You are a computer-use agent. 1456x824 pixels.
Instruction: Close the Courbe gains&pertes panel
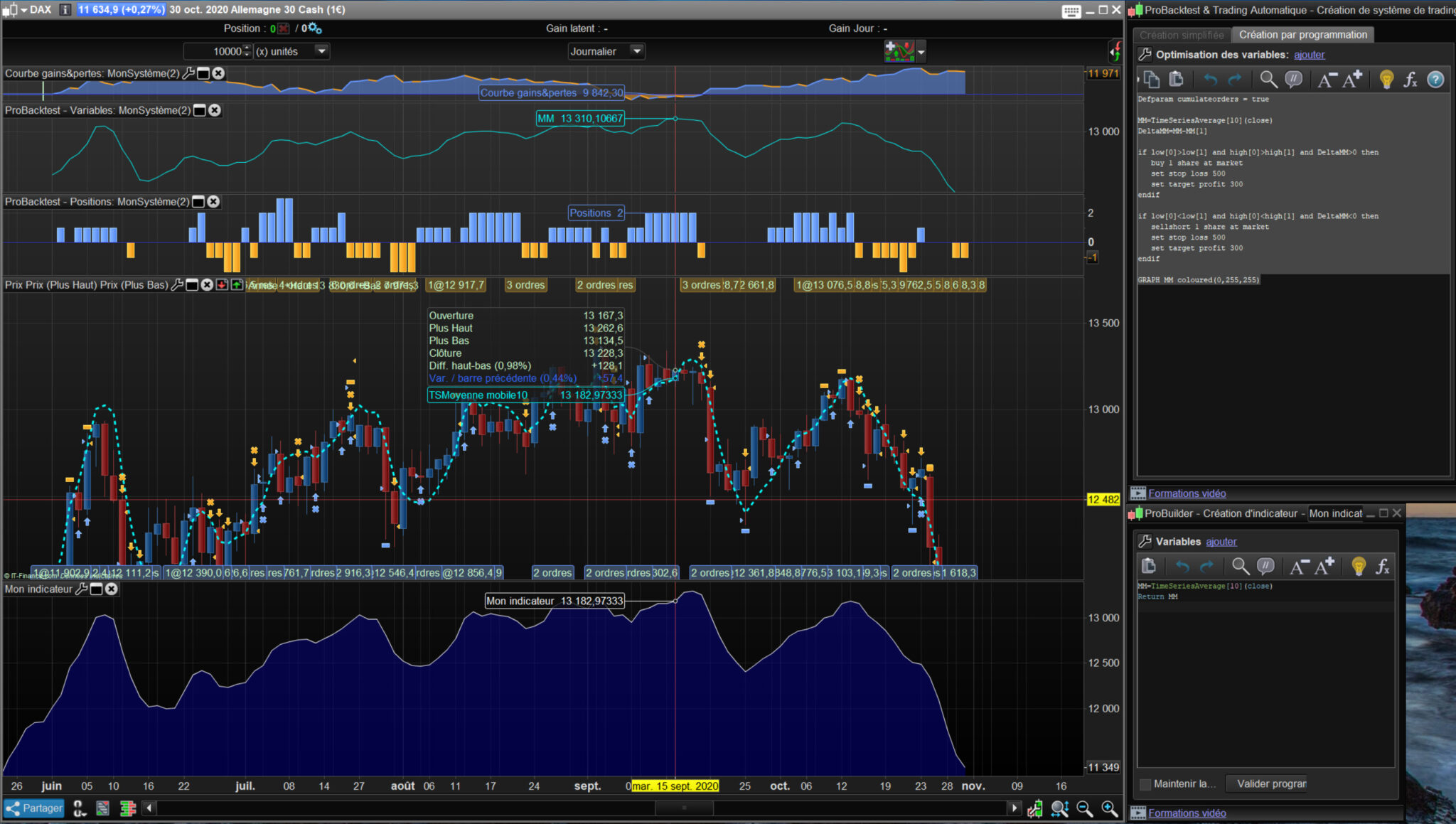[x=219, y=73]
